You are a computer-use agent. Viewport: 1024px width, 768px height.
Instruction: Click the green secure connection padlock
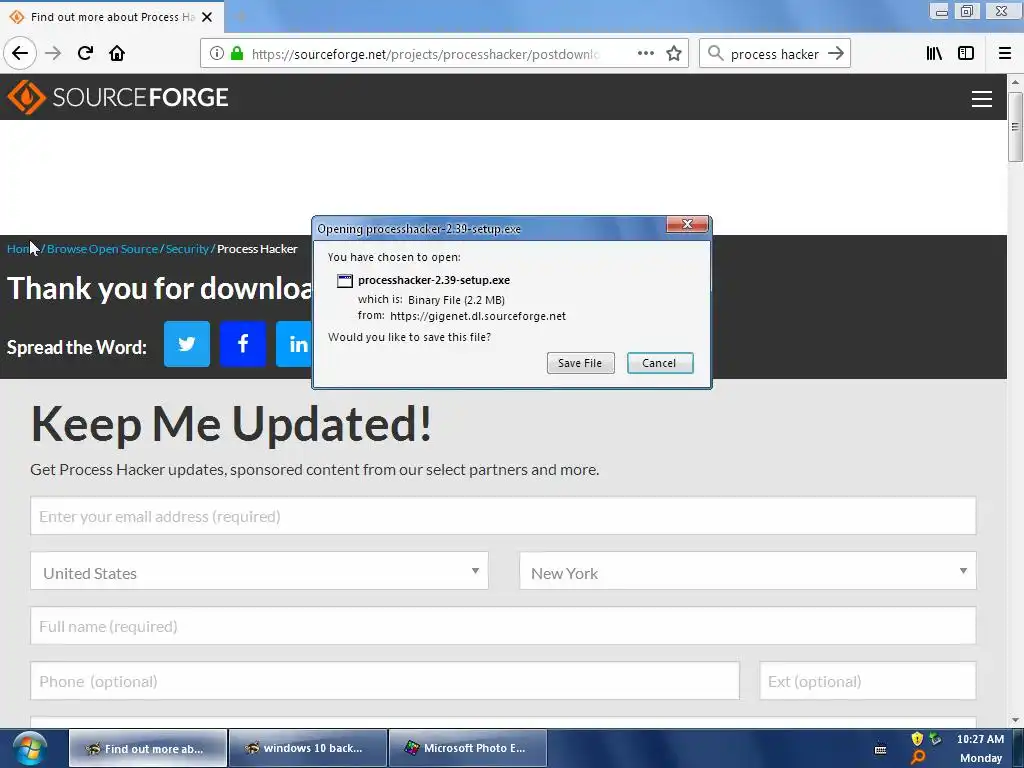point(237,54)
